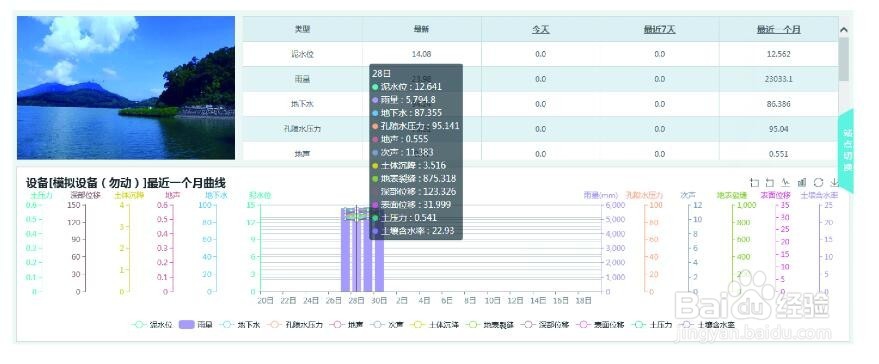Click the monthly pore pressure value 95.04

click(779, 128)
